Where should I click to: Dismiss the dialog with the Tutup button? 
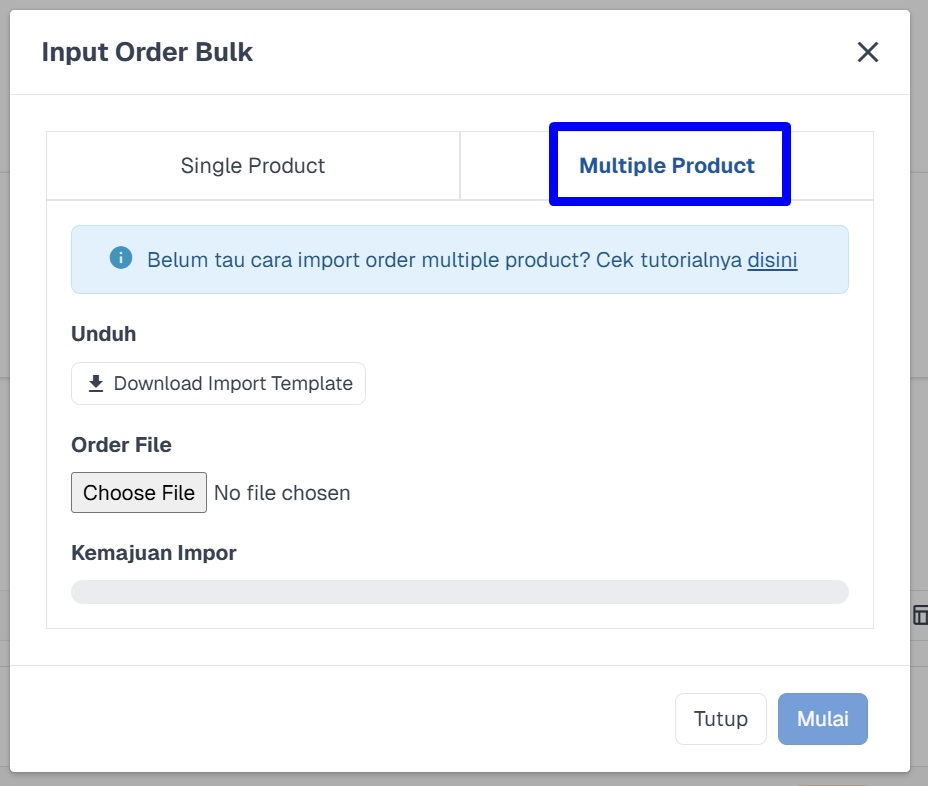pyautogui.click(x=720, y=719)
